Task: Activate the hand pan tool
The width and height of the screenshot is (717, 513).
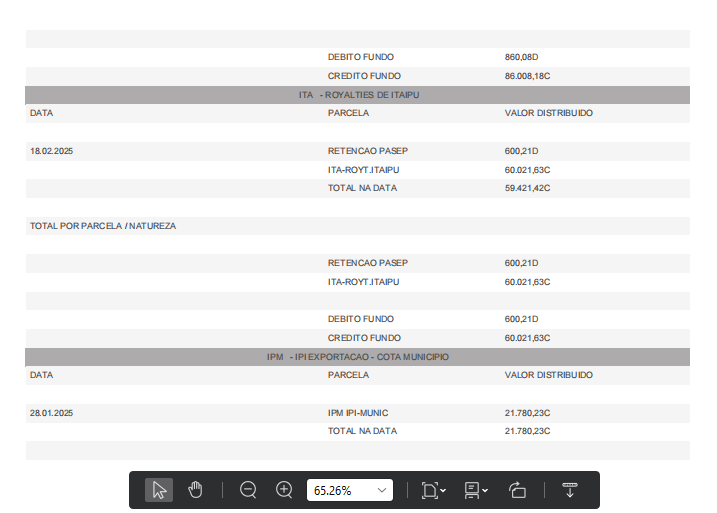Action: (195, 490)
